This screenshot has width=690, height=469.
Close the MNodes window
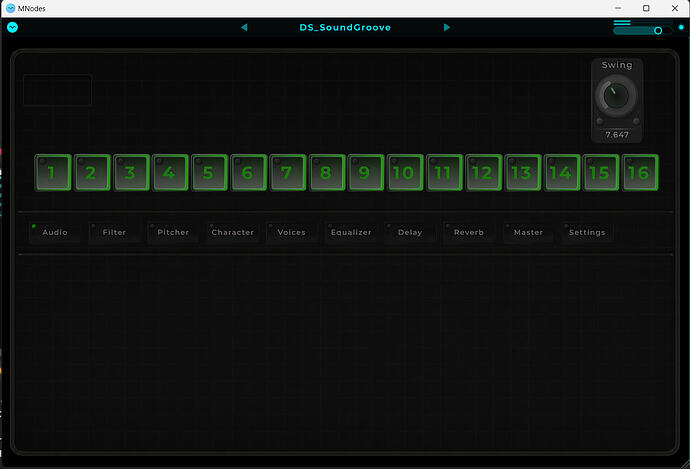675,8
